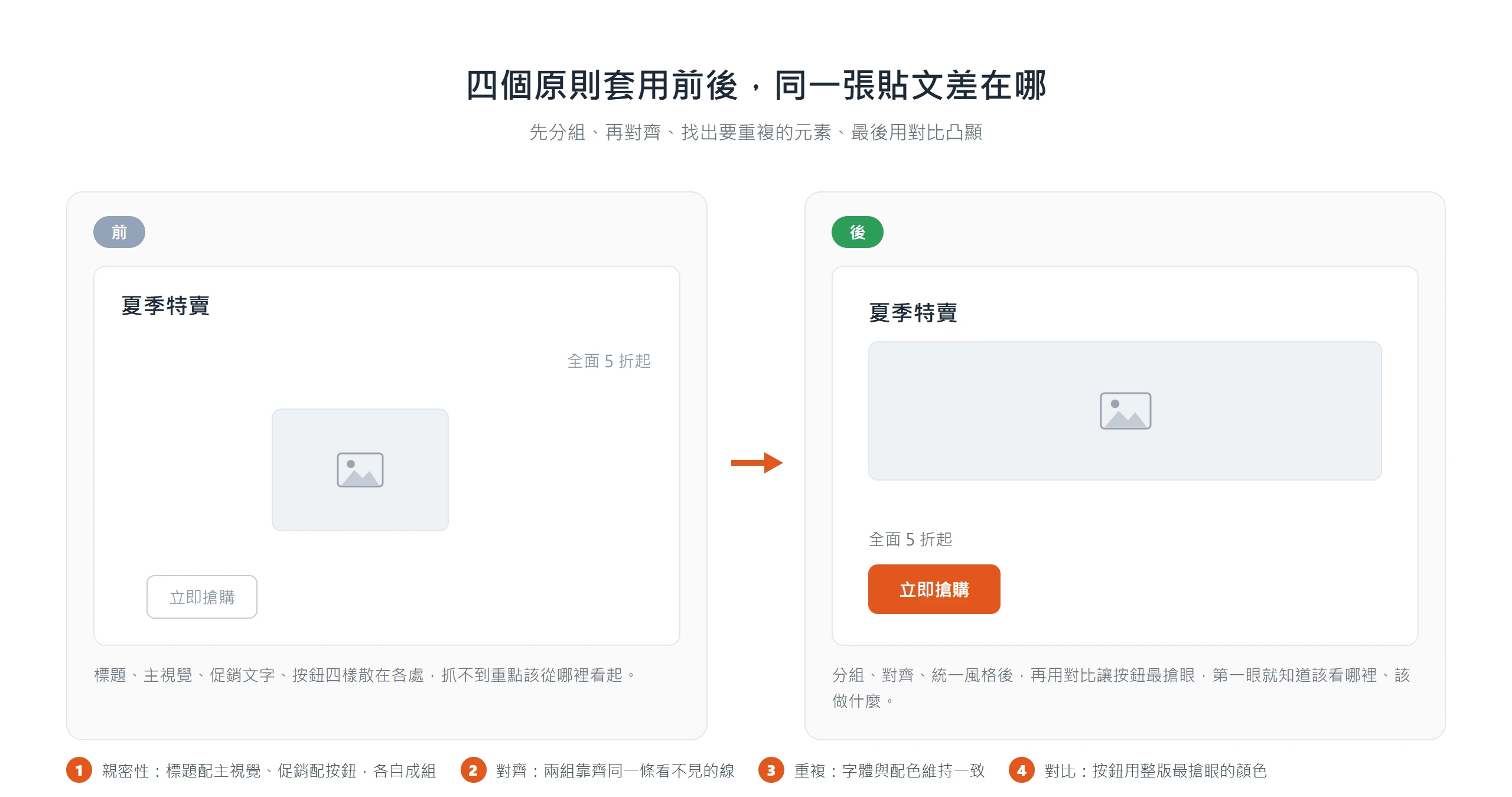1512x797 pixels.
Task: Click the 夏季特賣 title in the after card
Action: 913,313
